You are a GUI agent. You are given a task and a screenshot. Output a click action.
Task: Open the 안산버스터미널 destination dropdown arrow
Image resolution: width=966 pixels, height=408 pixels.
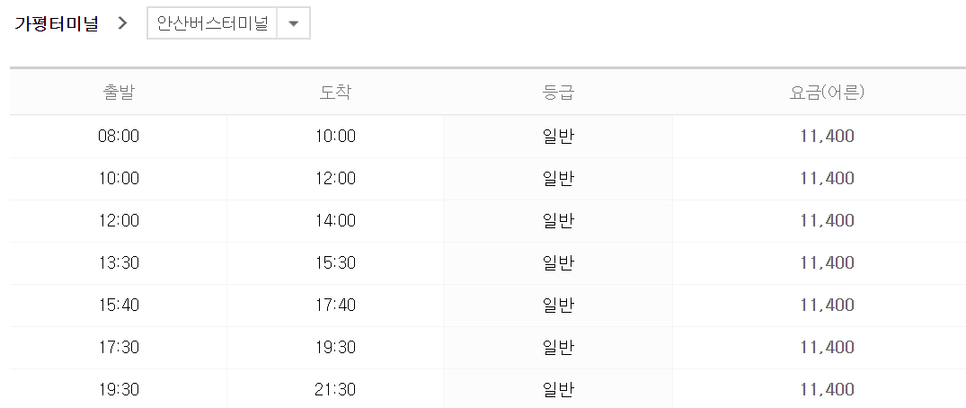click(292, 24)
